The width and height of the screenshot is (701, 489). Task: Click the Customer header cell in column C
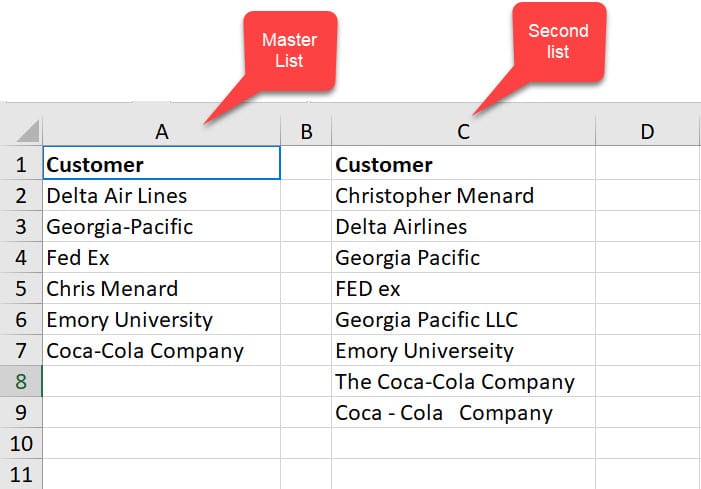[463, 164]
